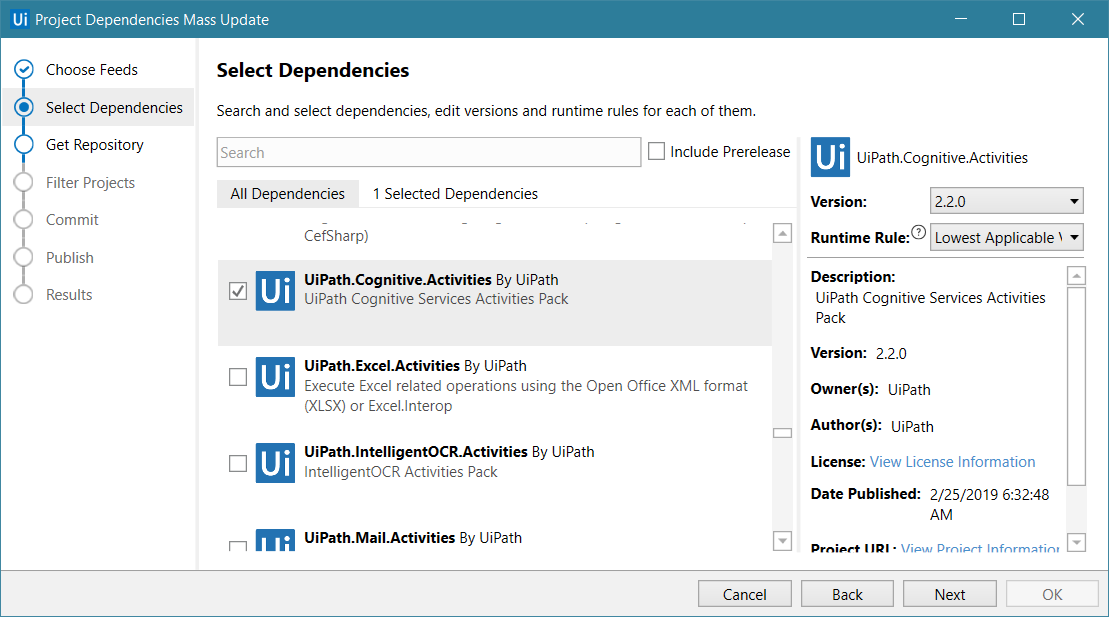
Task: Click the UiPath.Cognitive.Activities title in list
Action: pyautogui.click(x=397, y=279)
